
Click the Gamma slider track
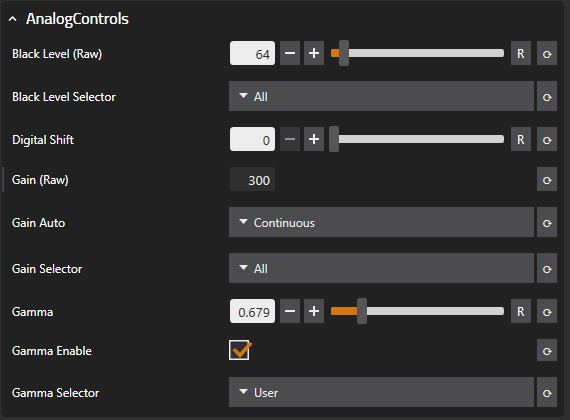coord(417,311)
